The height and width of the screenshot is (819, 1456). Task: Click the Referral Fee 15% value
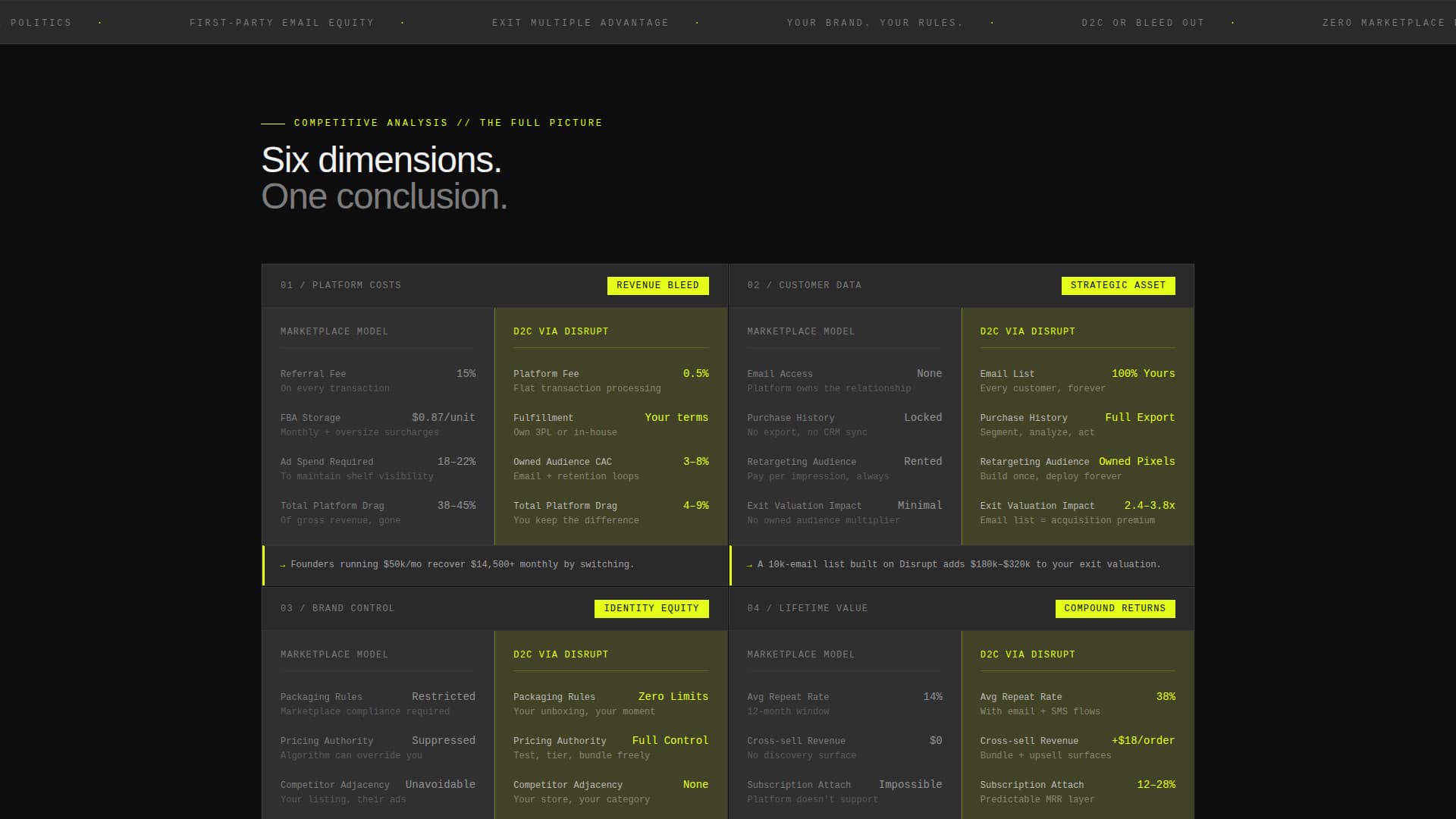pos(466,374)
